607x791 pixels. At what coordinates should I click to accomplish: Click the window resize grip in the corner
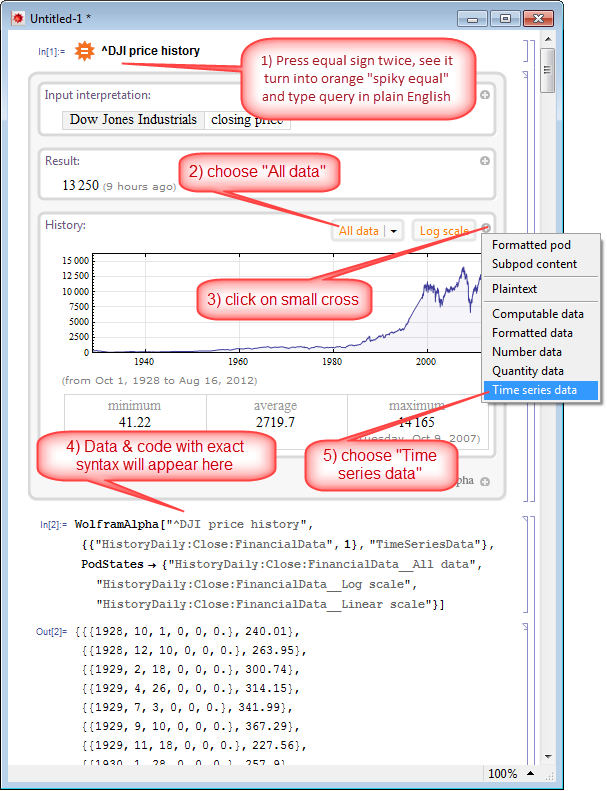(549, 775)
